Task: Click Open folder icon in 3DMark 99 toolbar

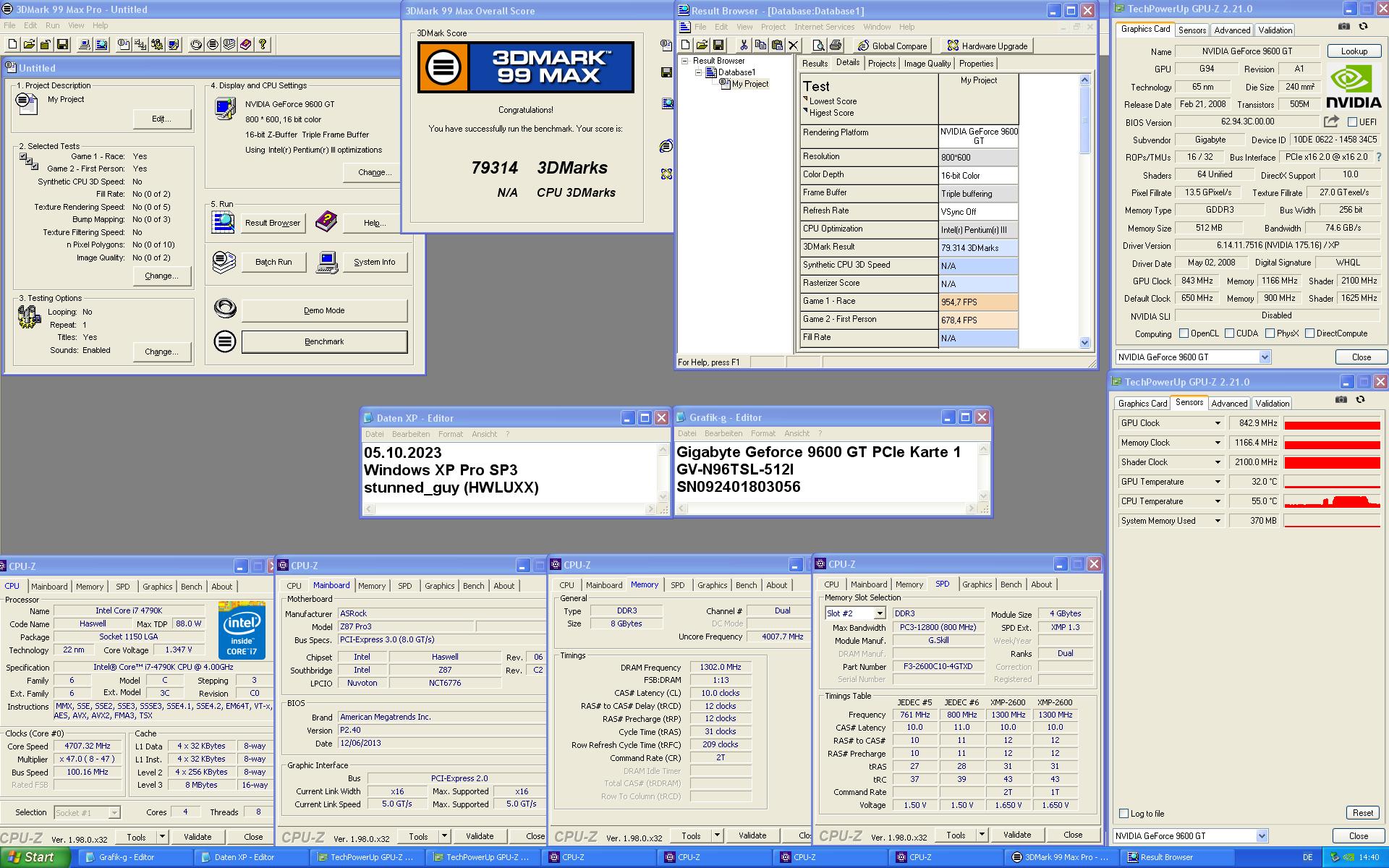Action: pyautogui.click(x=29, y=45)
